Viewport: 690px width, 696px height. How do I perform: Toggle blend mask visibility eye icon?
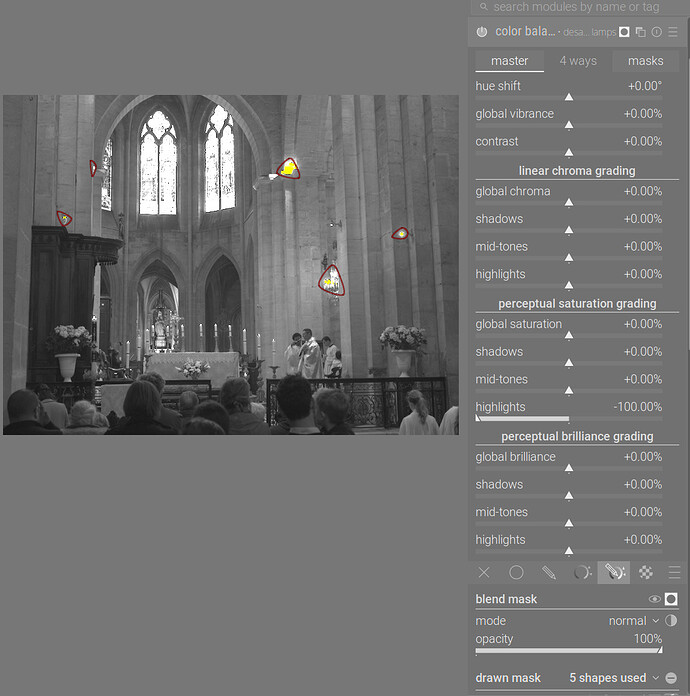(654, 599)
